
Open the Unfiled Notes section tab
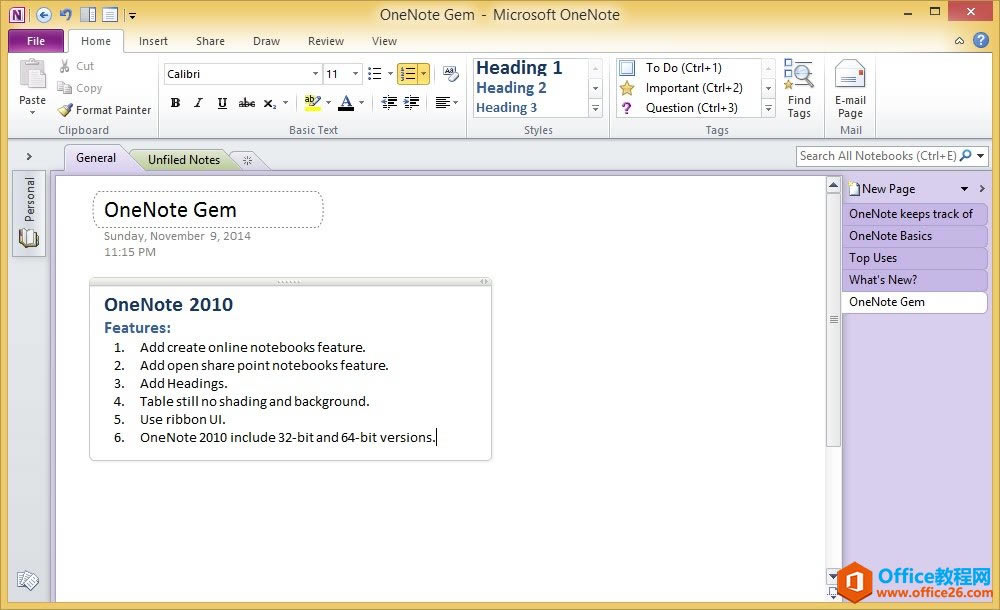coord(183,160)
